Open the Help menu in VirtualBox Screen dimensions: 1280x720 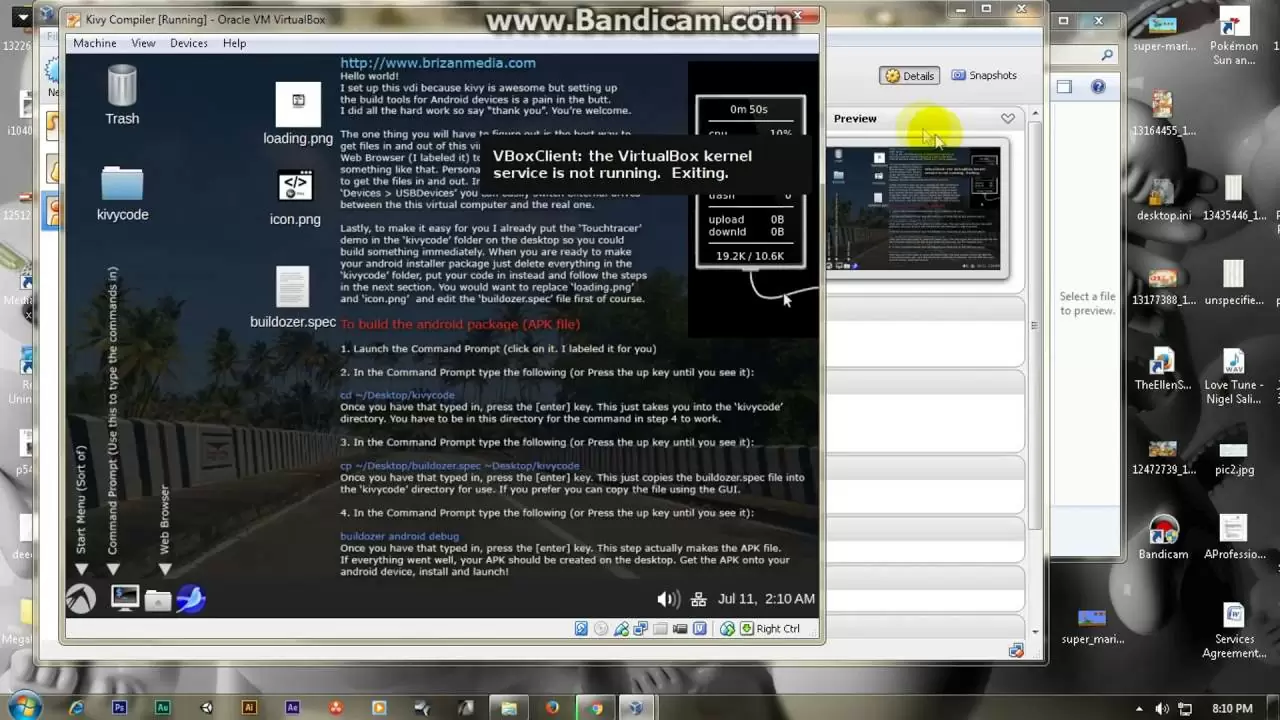[234, 43]
